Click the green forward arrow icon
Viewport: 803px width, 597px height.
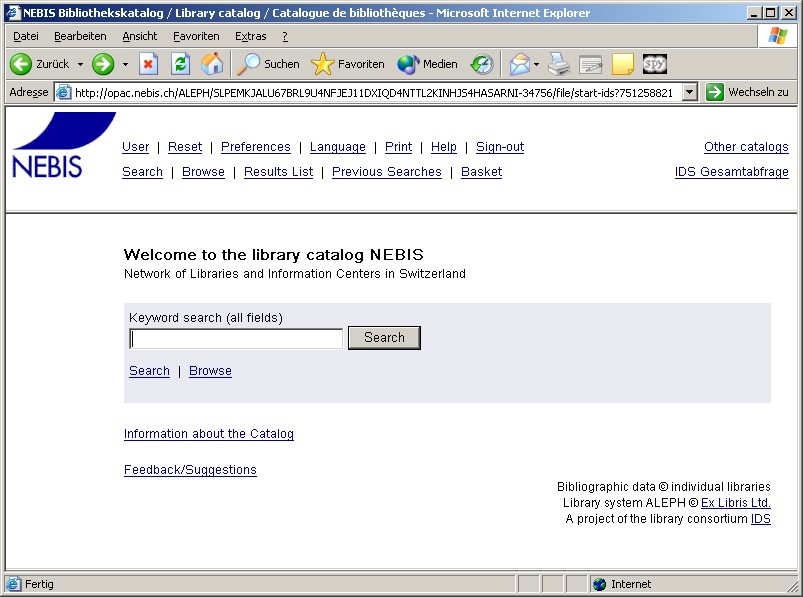[102, 64]
